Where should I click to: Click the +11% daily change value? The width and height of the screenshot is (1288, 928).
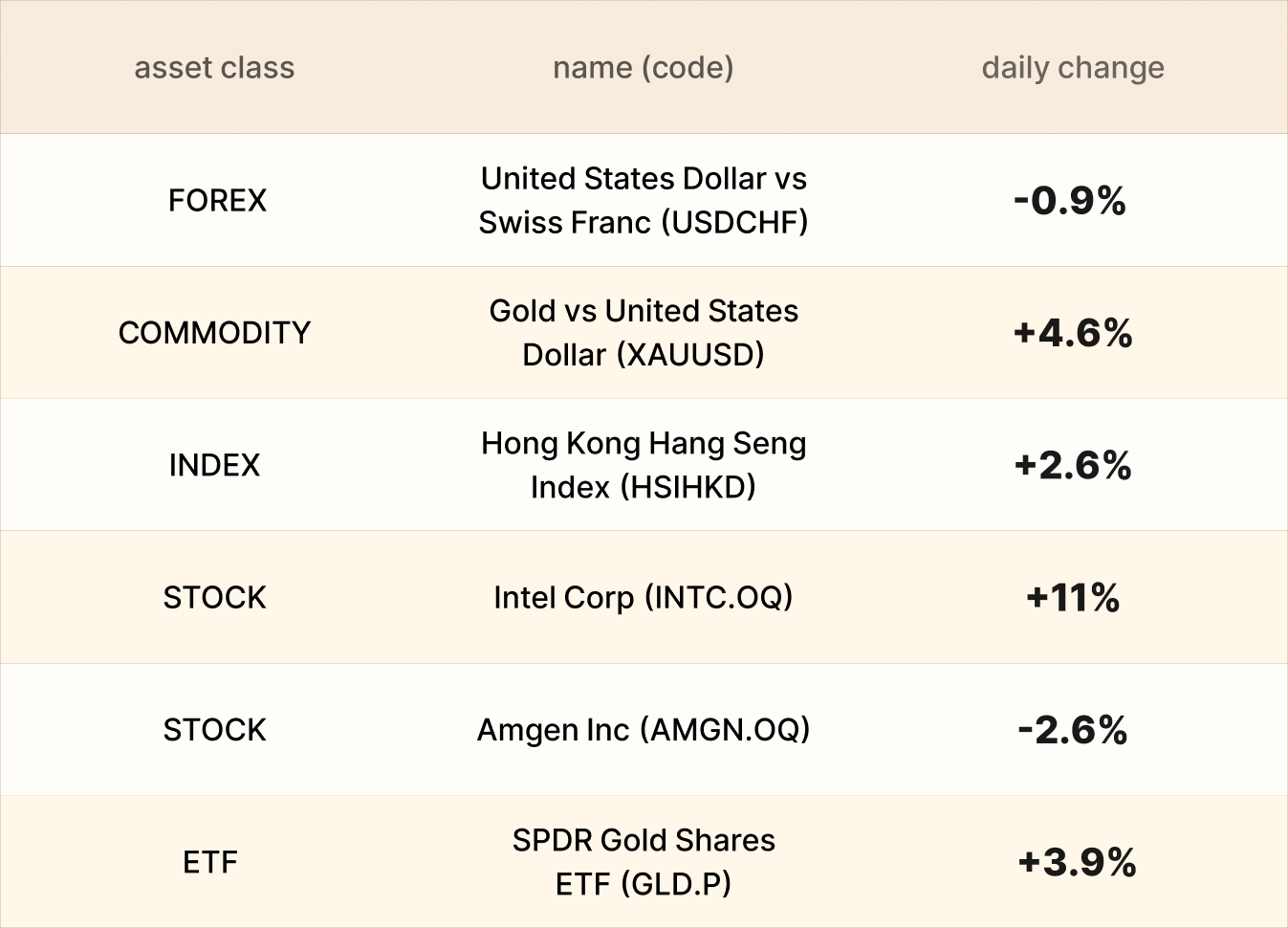(1073, 597)
